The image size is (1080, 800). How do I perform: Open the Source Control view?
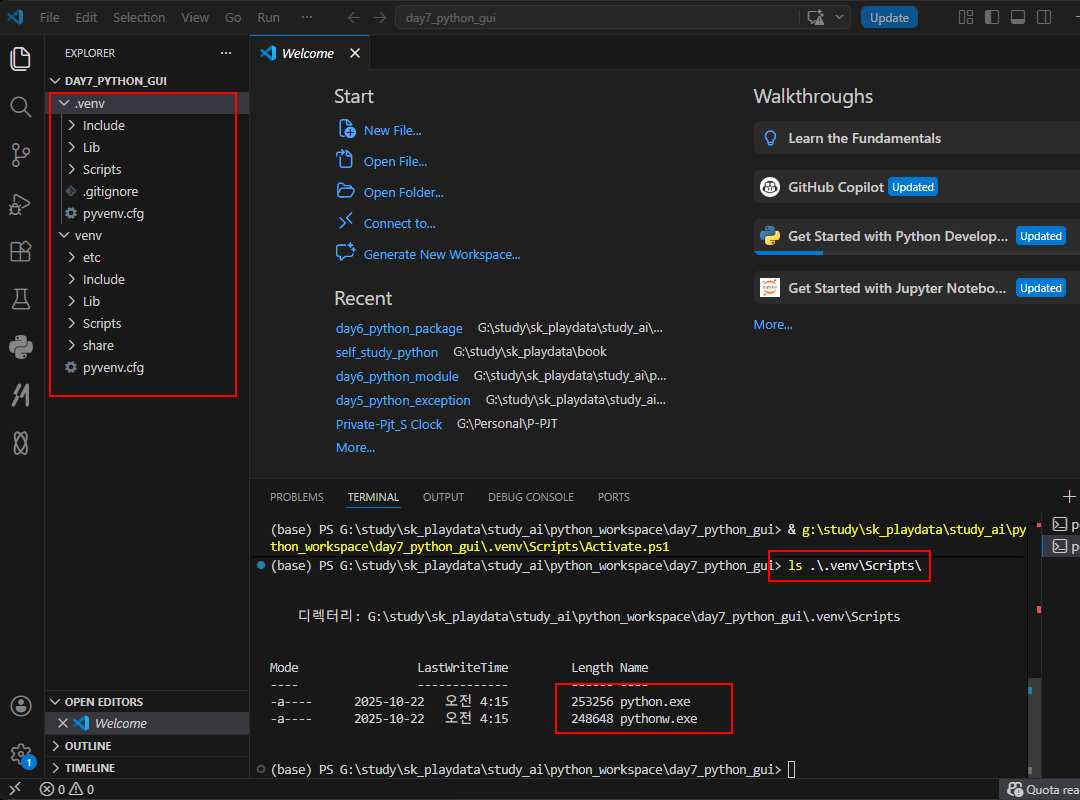point(21,155)
